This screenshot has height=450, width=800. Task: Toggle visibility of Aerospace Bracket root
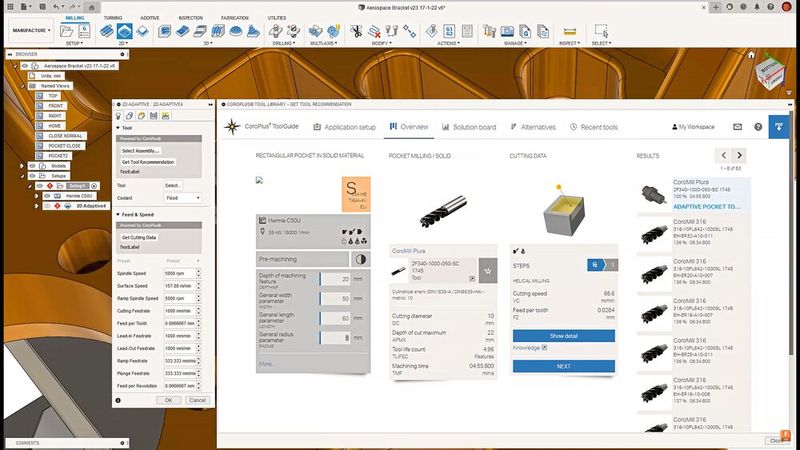tap(24, 66)
